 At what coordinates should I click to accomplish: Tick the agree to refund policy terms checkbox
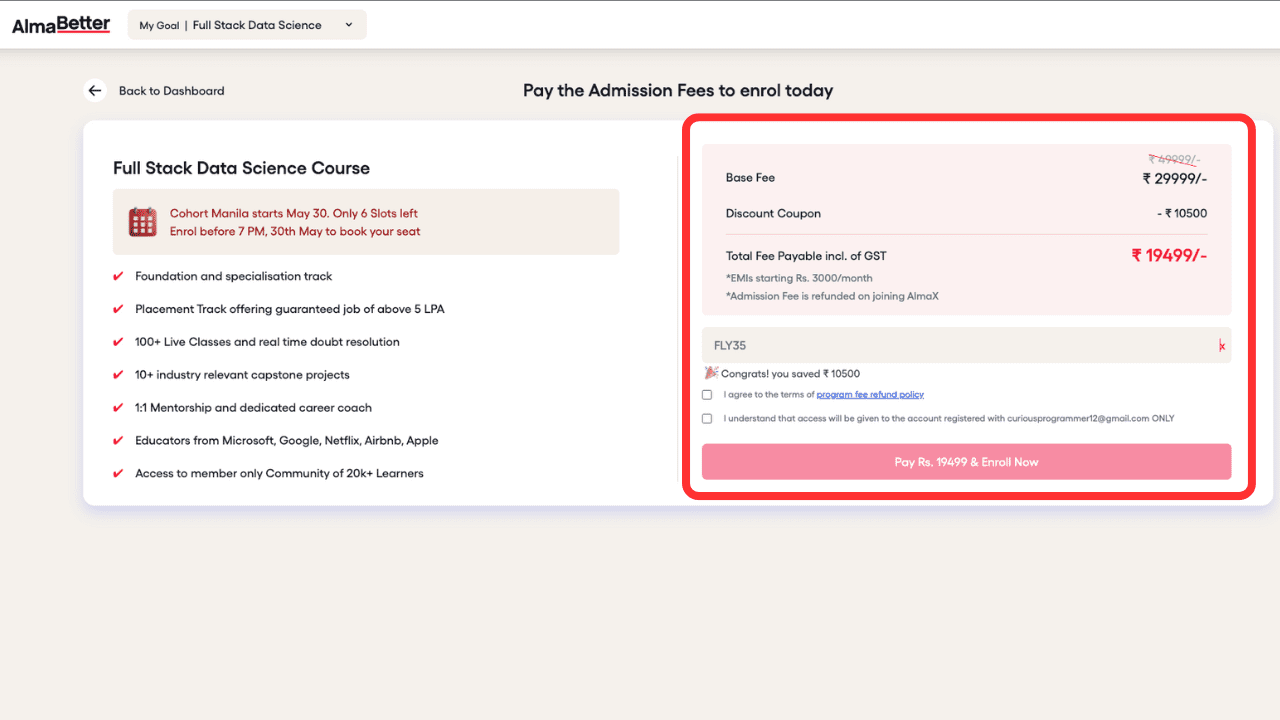click(x=707, y=395)
